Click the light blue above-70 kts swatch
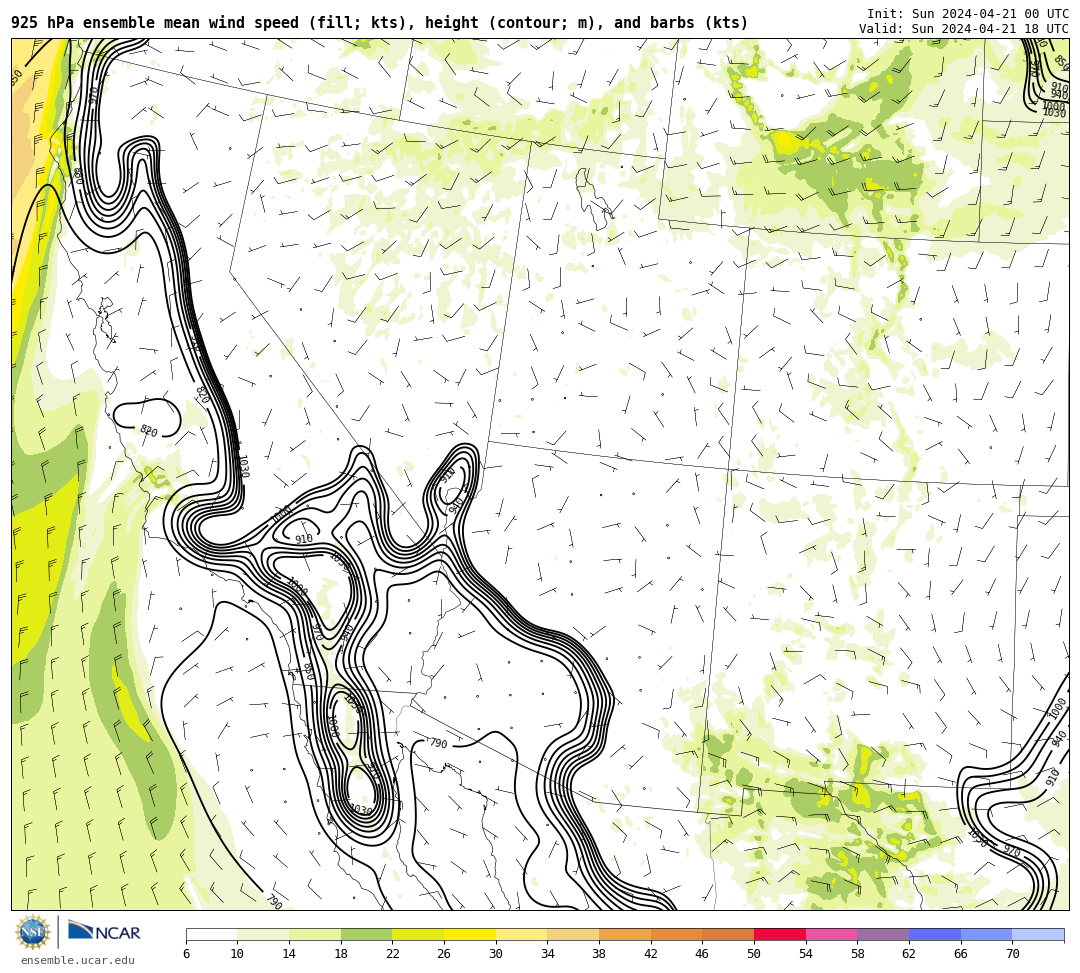Screen dimensions: 1080x973 1038,934
